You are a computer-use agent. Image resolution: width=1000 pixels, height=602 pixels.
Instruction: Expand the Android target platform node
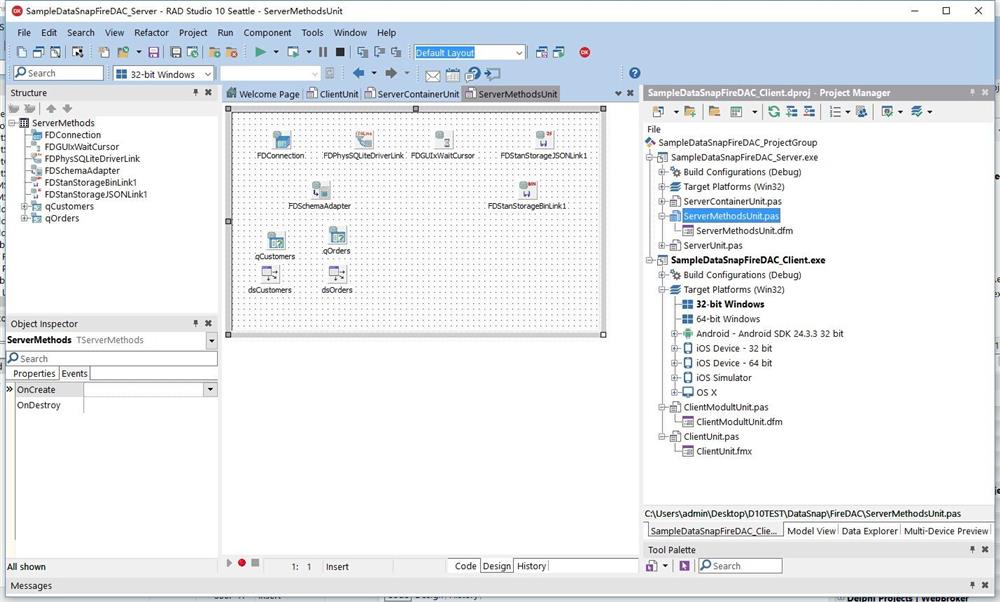pyautogui.click(x=675, y=334)
